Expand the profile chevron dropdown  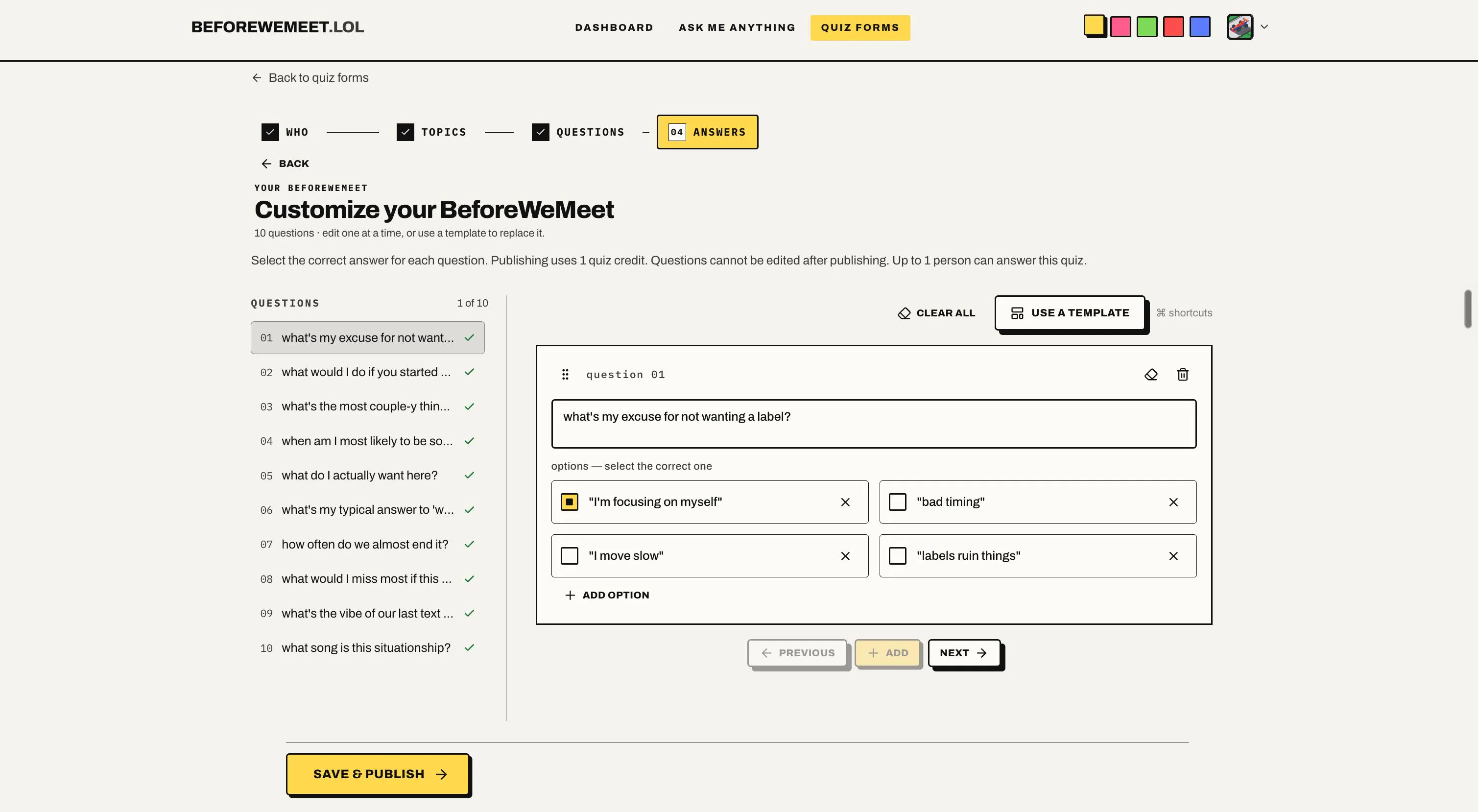pos(1264,27)
